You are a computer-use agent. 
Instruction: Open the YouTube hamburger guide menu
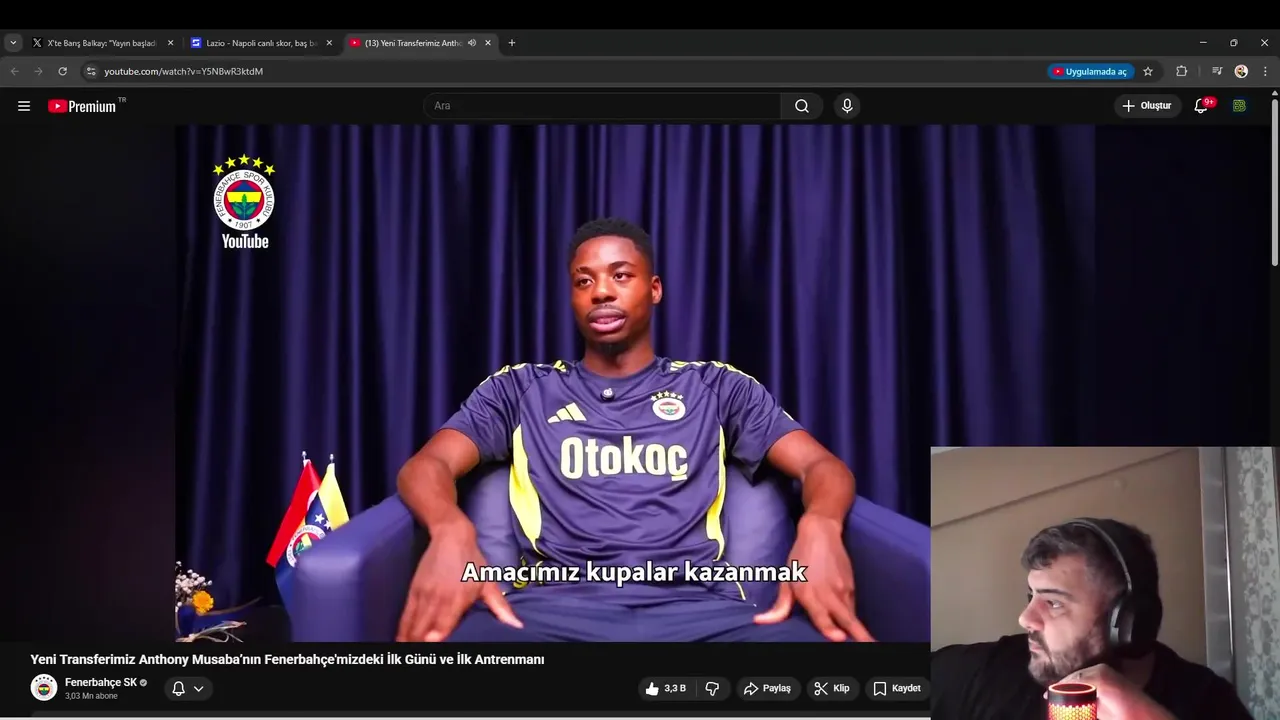[x=24, y=106]
